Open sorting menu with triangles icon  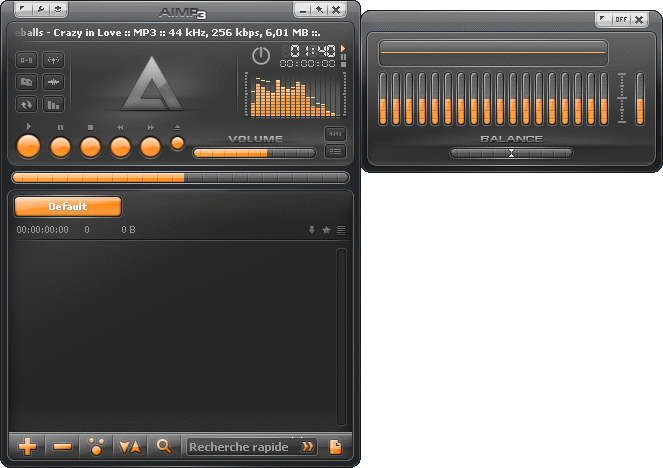click(130, 447)
